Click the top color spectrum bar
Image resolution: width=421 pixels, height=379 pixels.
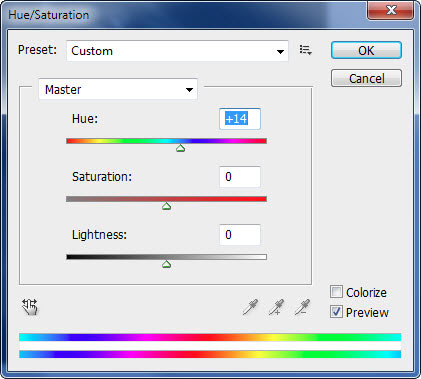pyautogui.click(x=210, y=337)
